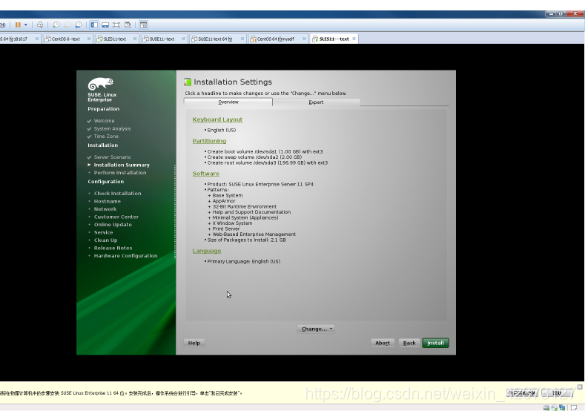Image resolution: width=586 pixels, height=412 pixels.
Task: Click the 'Create boot volume' partition line
Action: pos(265,152)
